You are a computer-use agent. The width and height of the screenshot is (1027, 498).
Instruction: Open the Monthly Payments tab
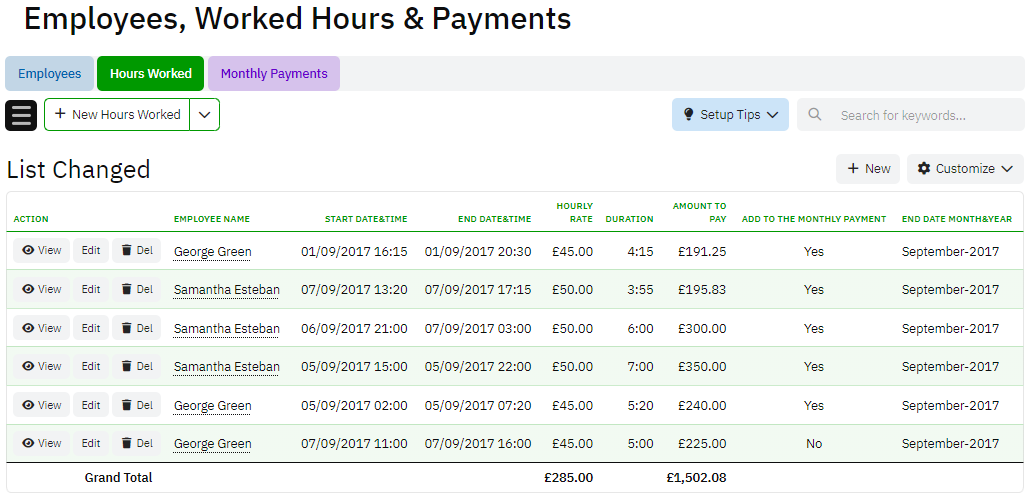(274, 74)
